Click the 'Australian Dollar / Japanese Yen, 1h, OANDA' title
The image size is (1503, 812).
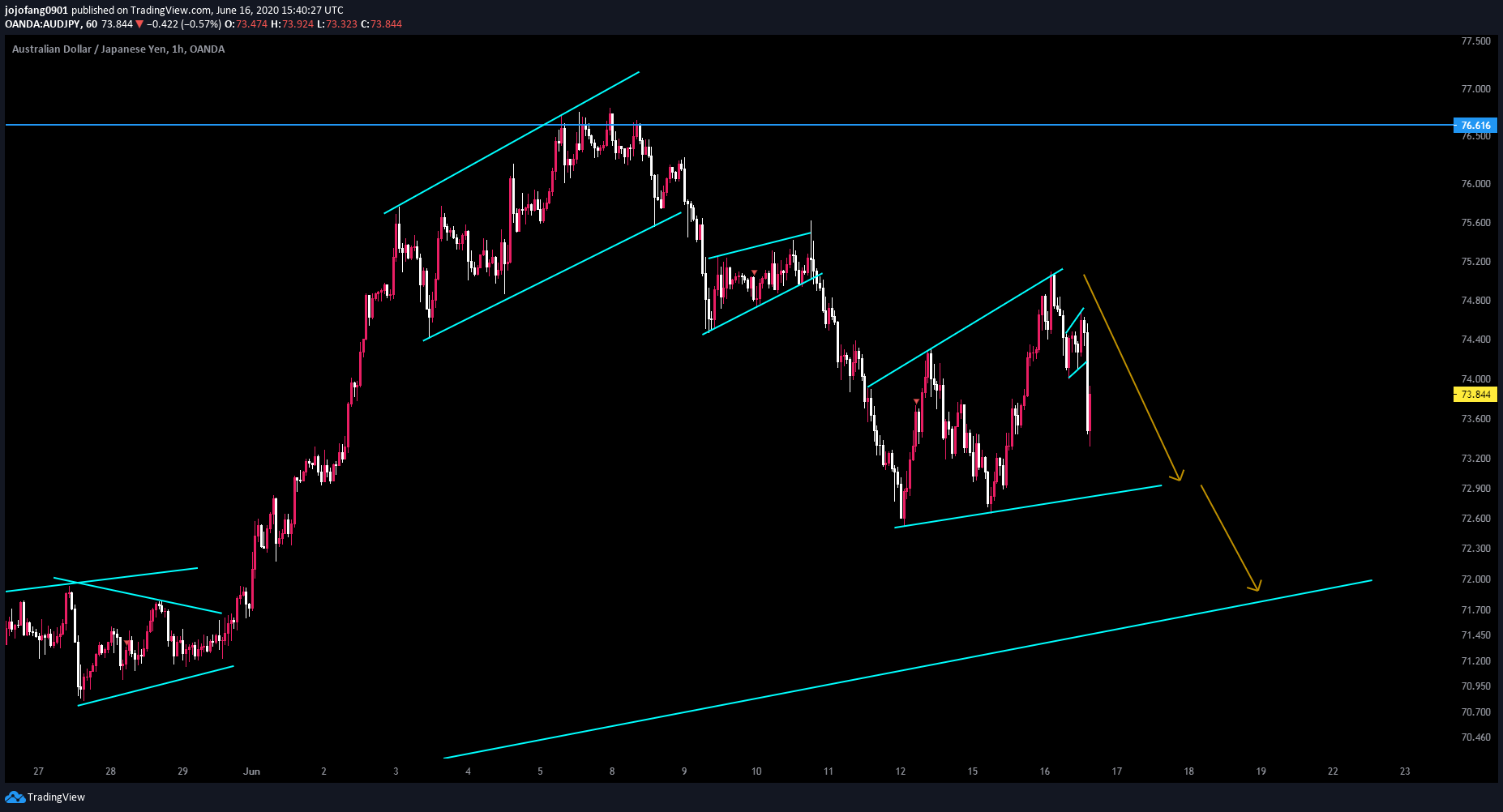coord(118,49)
